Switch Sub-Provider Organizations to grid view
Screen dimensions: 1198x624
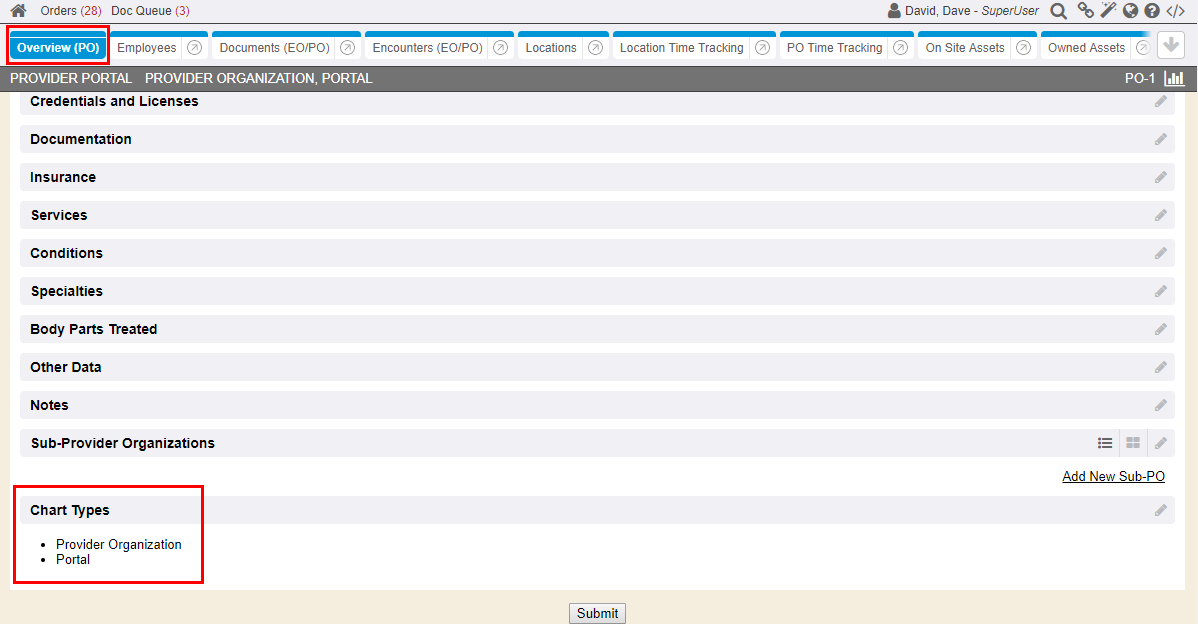pyautogui.click(x=1133, y=443)
